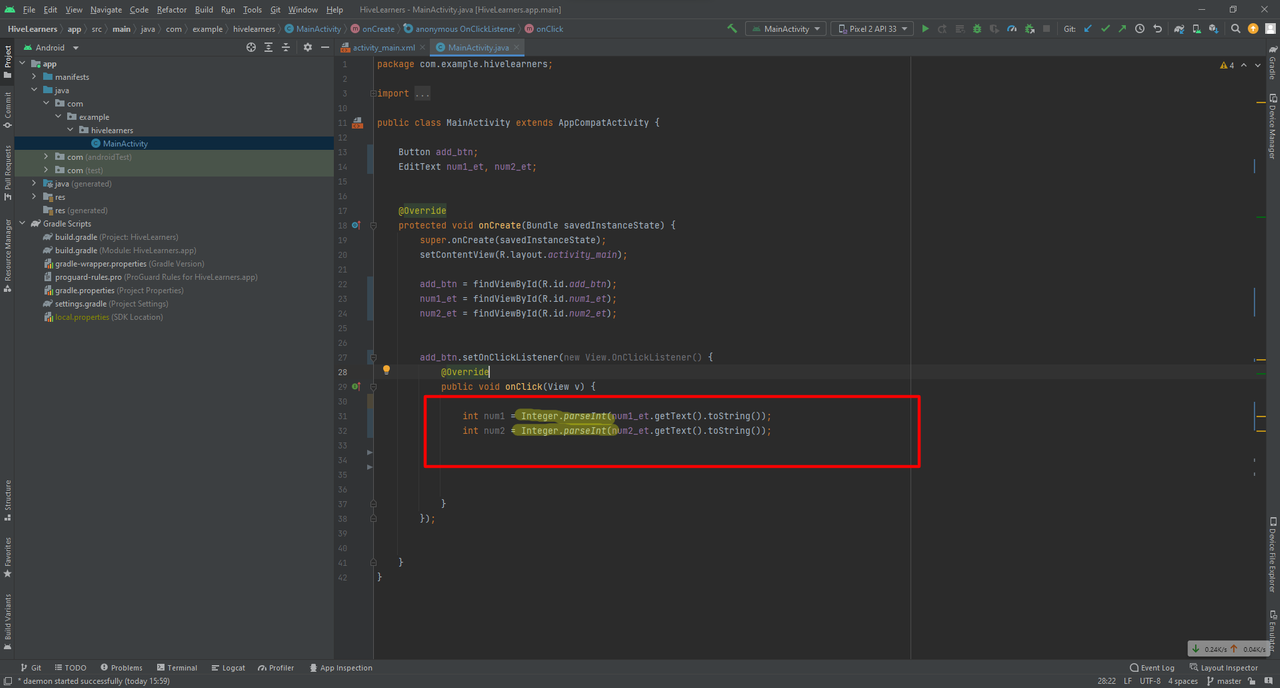Select opened file with the target icon
The height and width of the screenshot is (688, 1280).
click(x=251, y=47)
